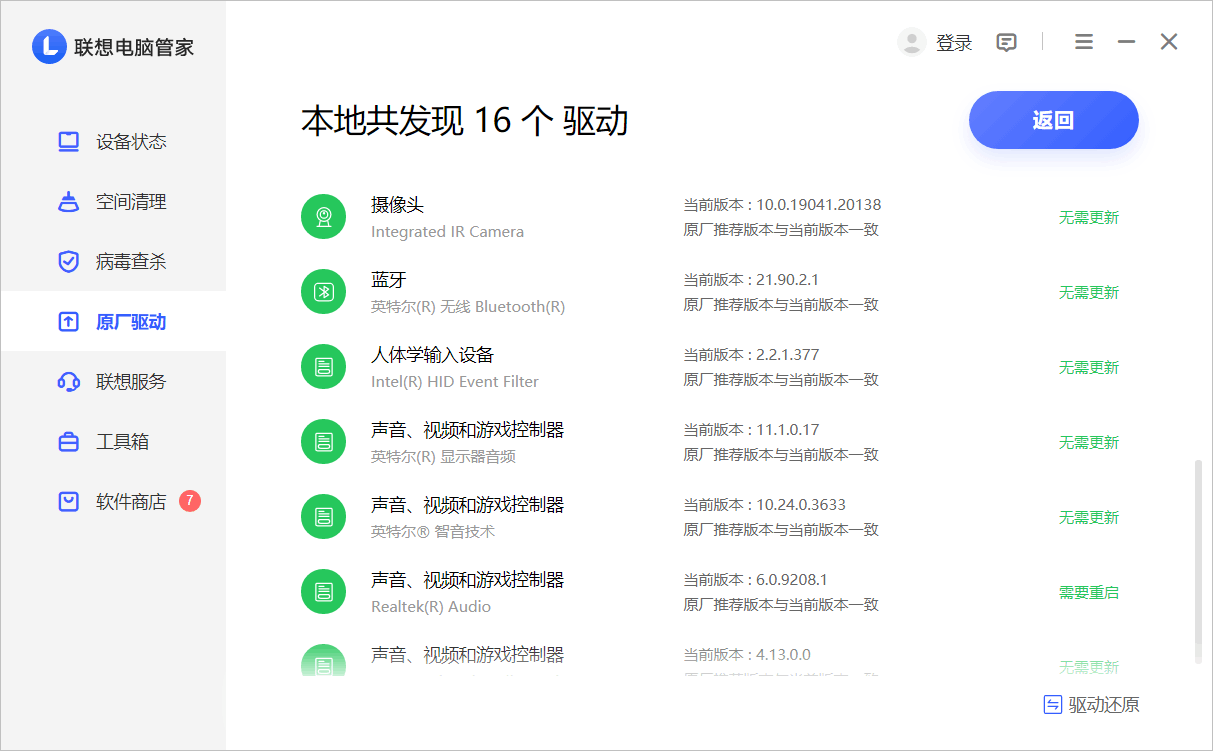This screenshot has width=1213, height=751.
Task: Click the blue 返回 button
Action: [x=1053, y=120]
